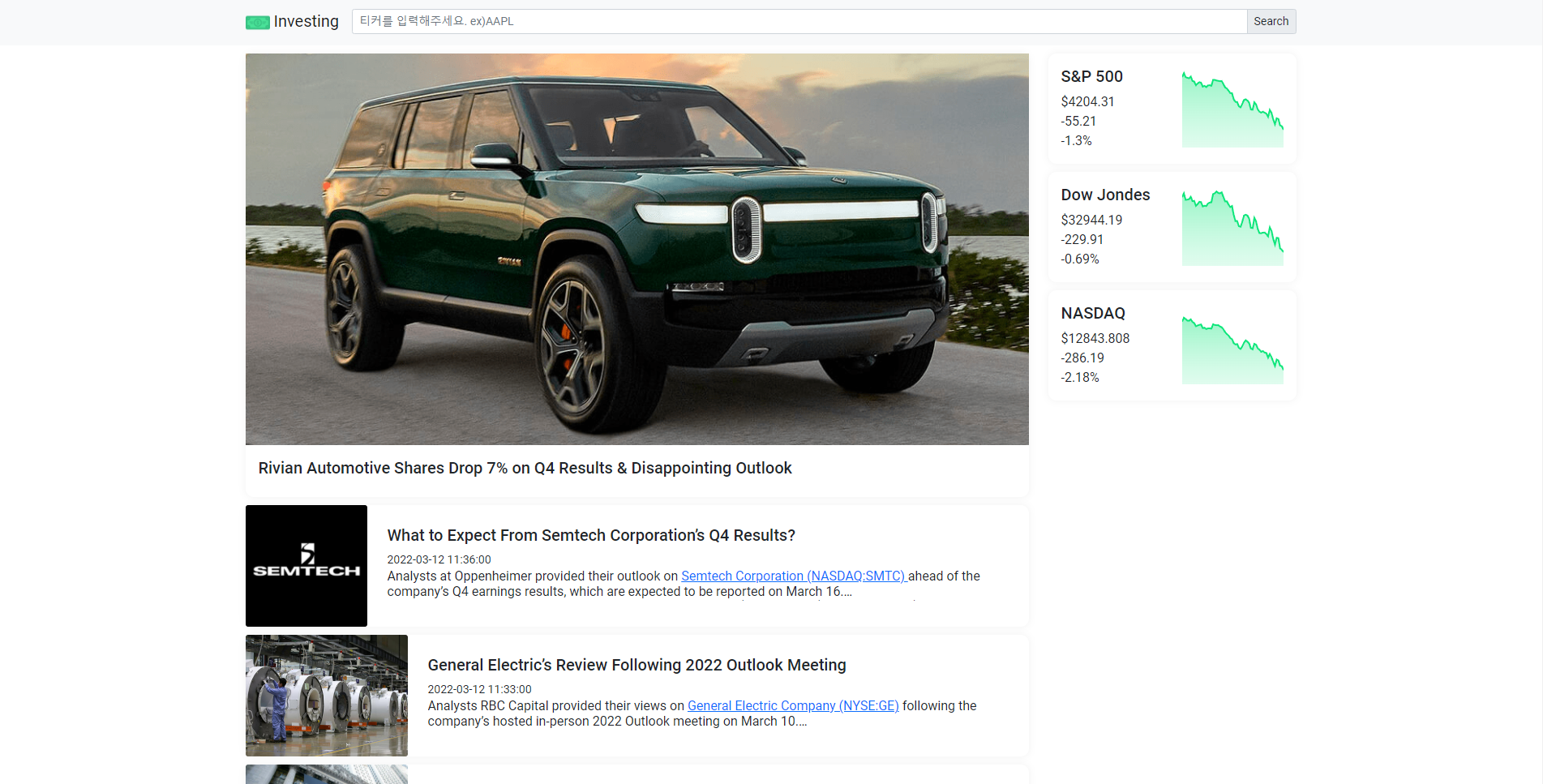This screenshot has width=1543, height=784.
Task: Click the green money logo icon
Action: (x=258, y=23)
